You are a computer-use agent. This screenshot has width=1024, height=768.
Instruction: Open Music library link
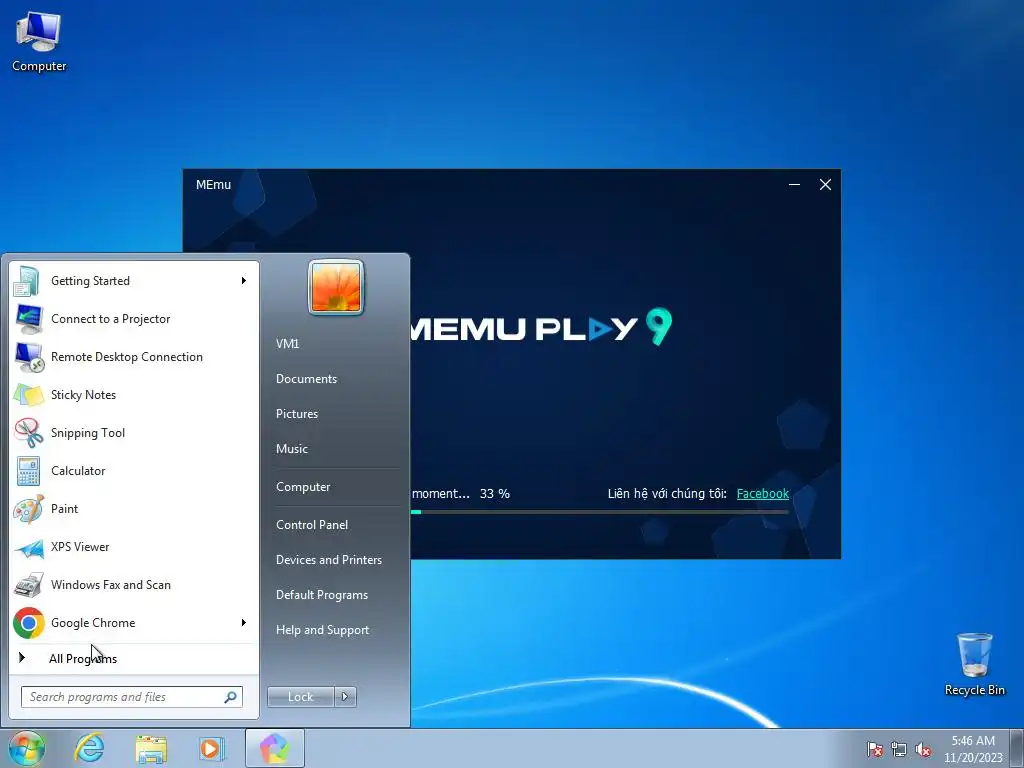coord(292,449)
